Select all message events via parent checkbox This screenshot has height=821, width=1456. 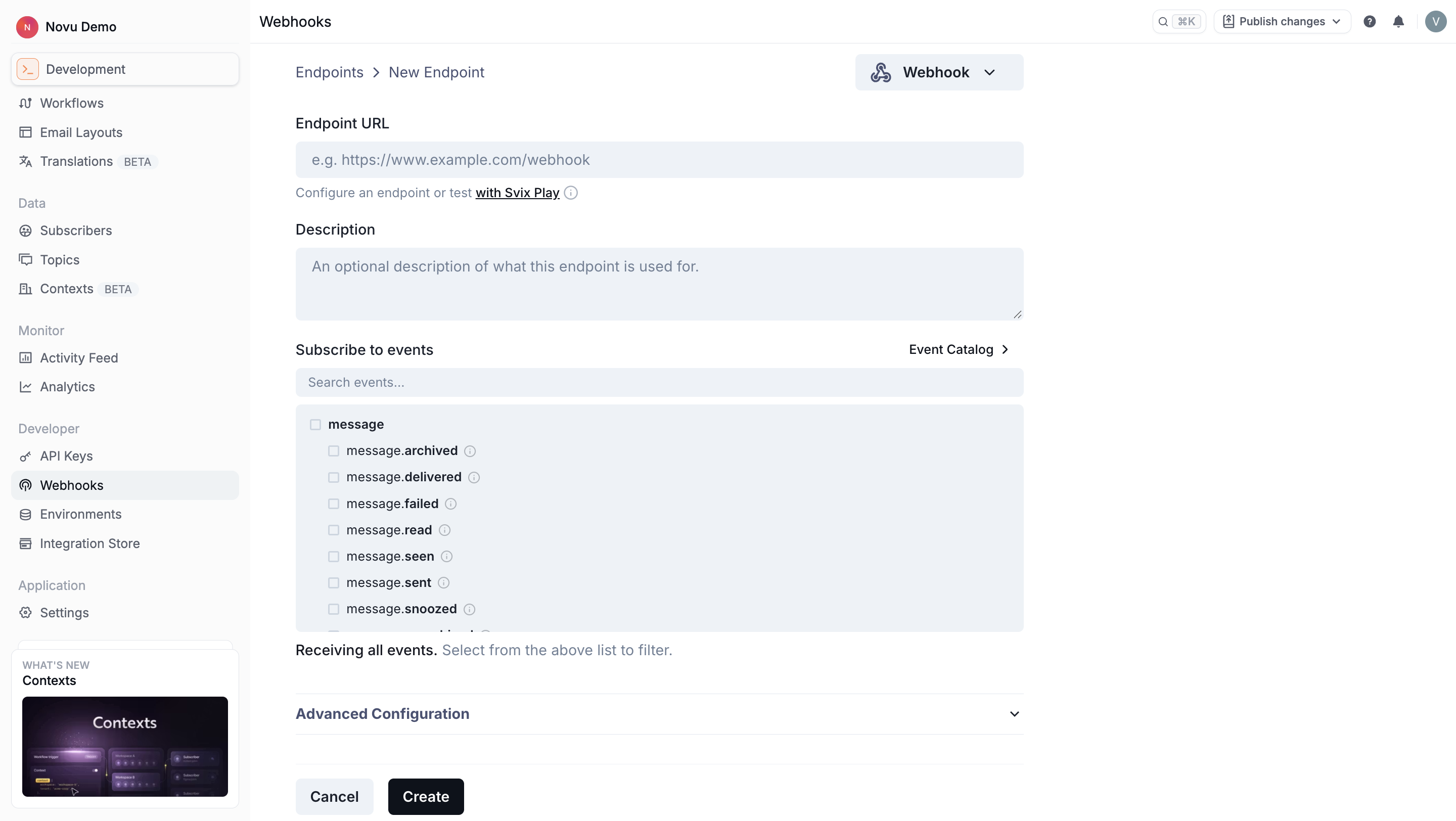click(315, 424)
